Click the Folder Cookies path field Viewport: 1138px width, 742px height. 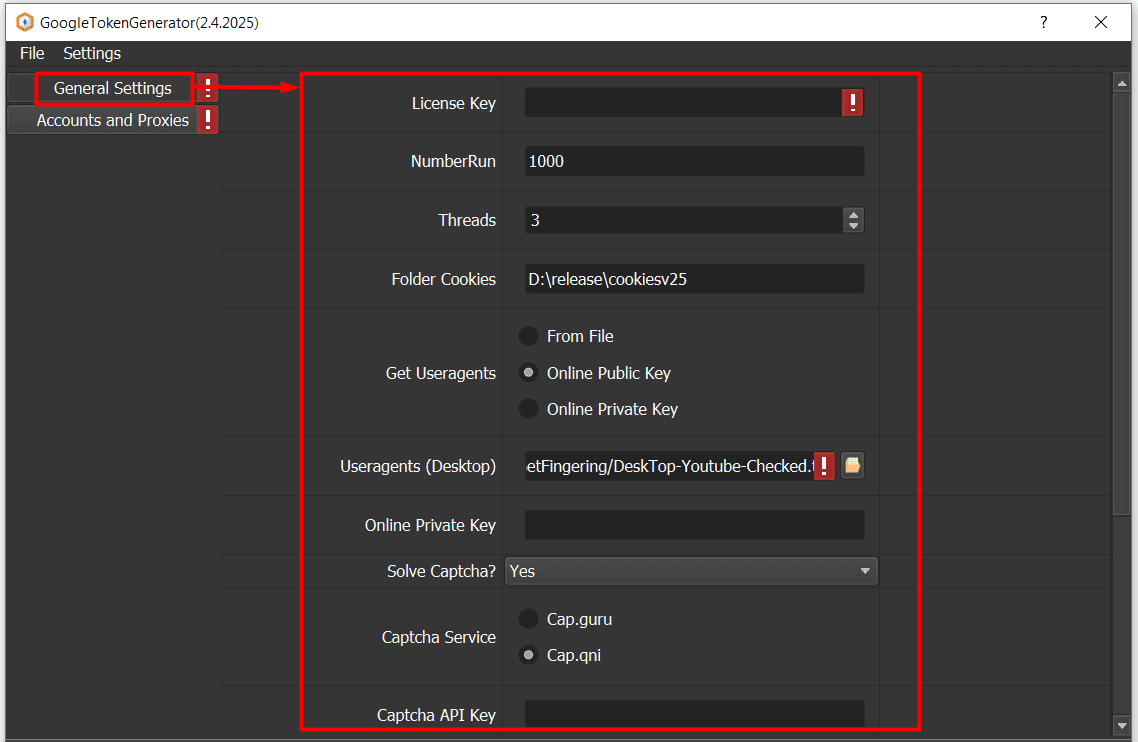695,279
